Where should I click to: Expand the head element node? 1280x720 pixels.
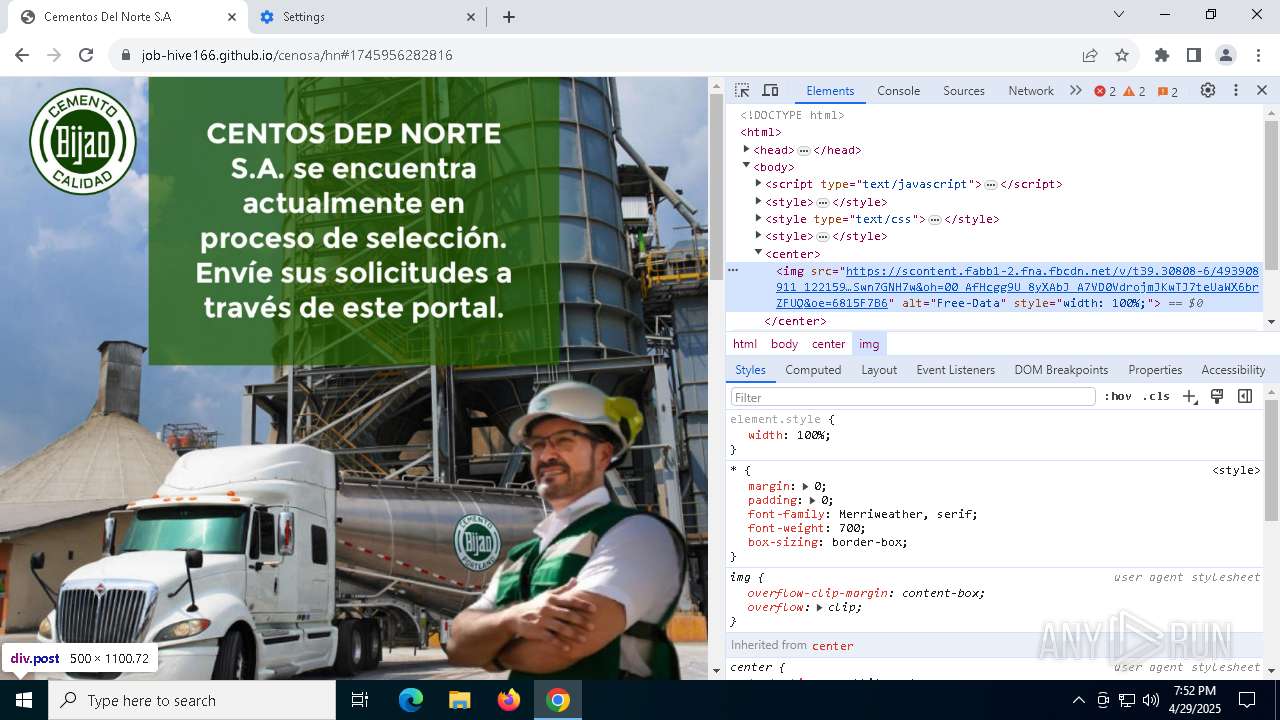[746, 149]
